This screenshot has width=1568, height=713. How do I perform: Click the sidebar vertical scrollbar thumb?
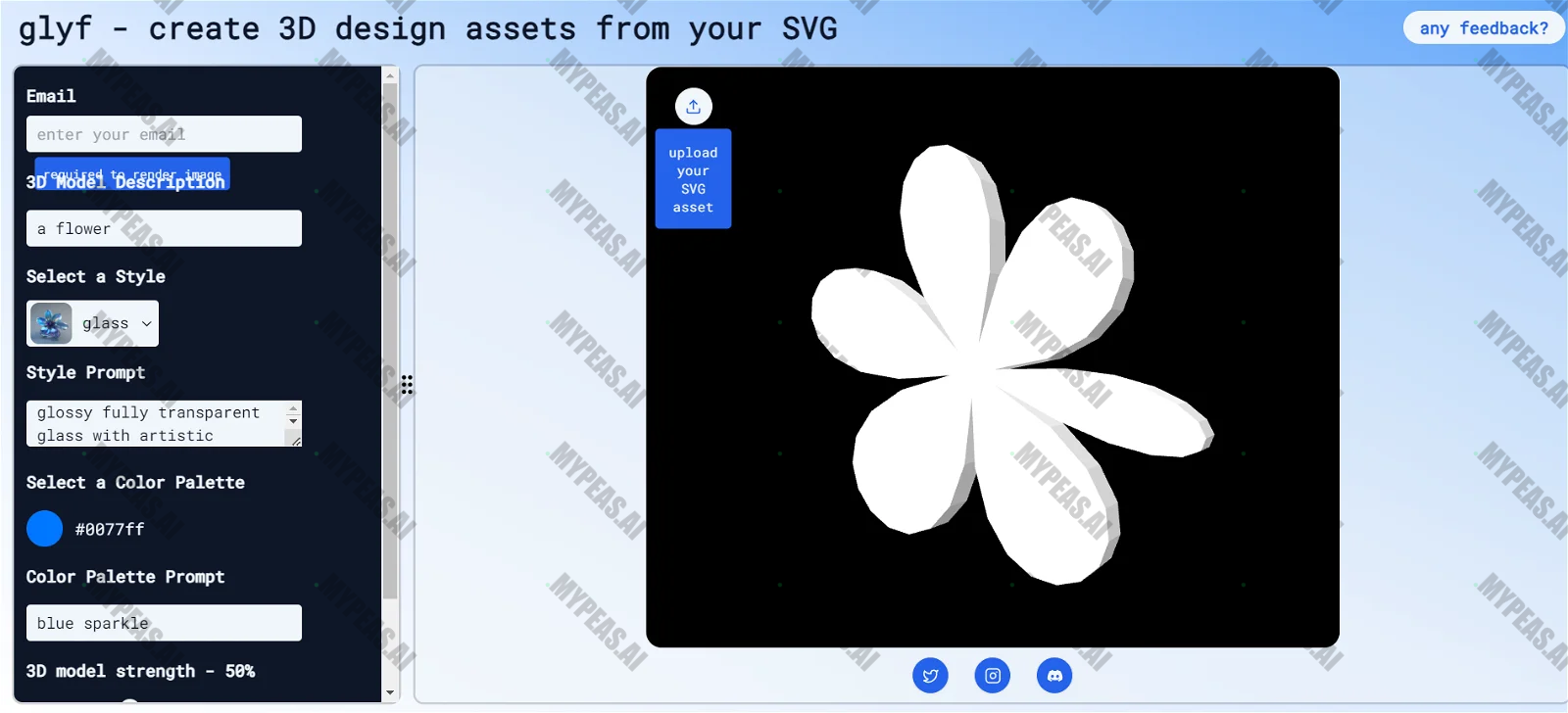[x=390, y=341]
